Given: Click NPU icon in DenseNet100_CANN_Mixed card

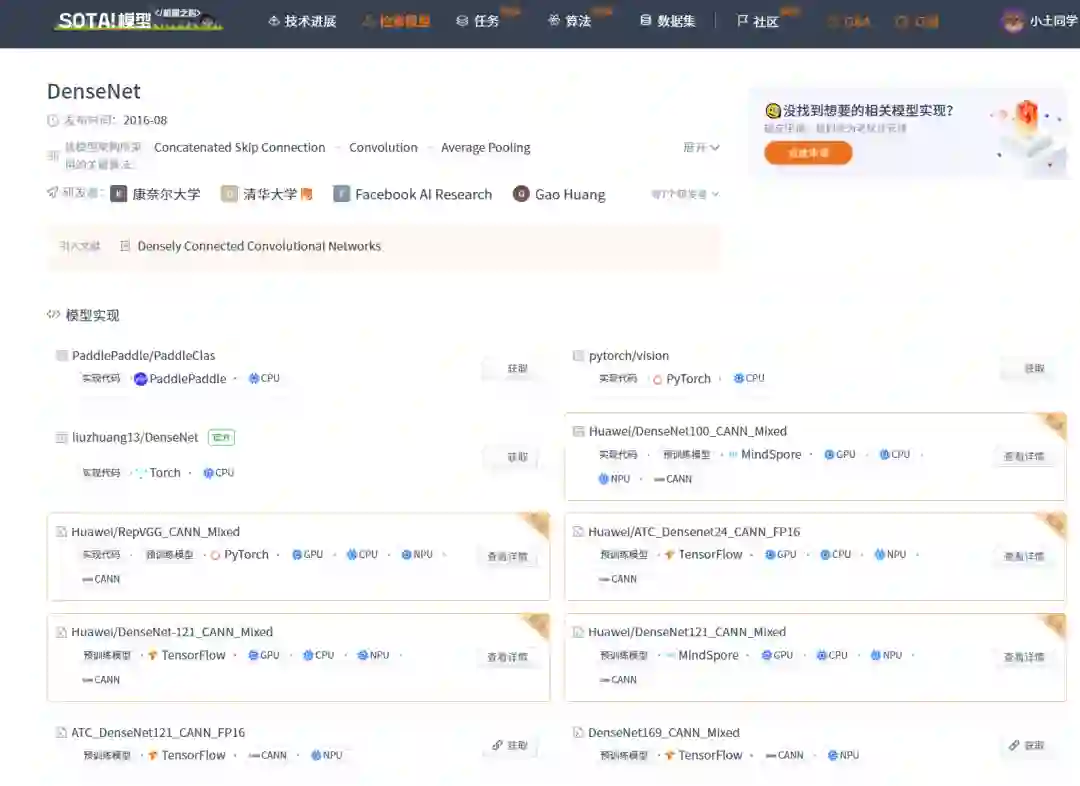Looking at the screenshot, I should 603,479.
